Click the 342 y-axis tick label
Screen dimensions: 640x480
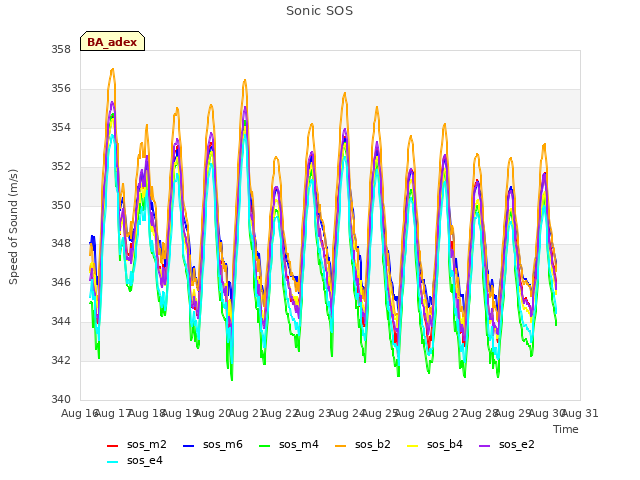(x=61, y=360)
